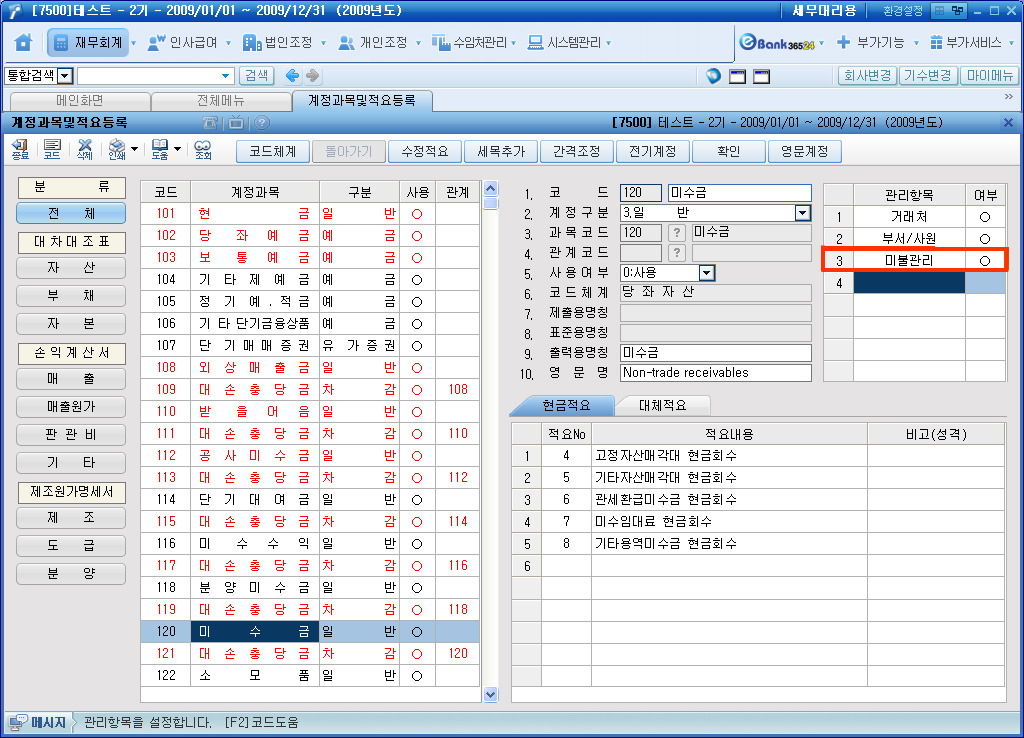Toggle the 미불관리 management item circle
Screen dimensions: 1024x738
click(x=985, y=261)
